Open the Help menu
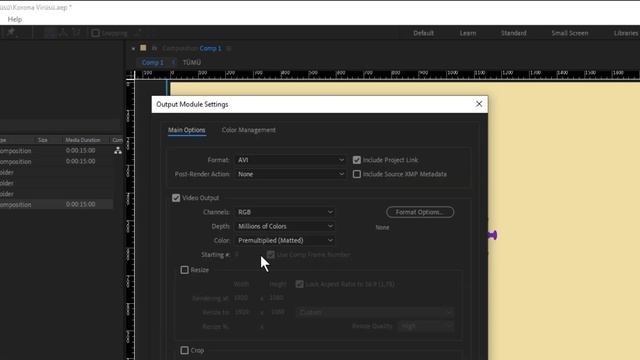 pos(15,19)
